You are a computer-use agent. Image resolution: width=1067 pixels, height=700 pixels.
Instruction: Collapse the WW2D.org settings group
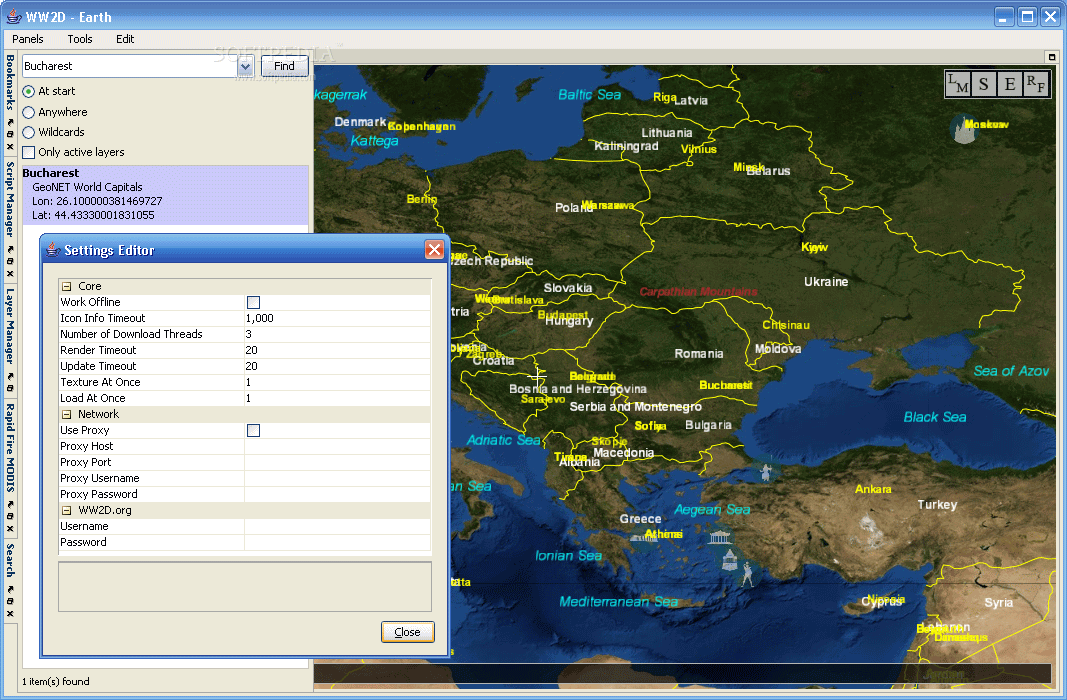67,510
